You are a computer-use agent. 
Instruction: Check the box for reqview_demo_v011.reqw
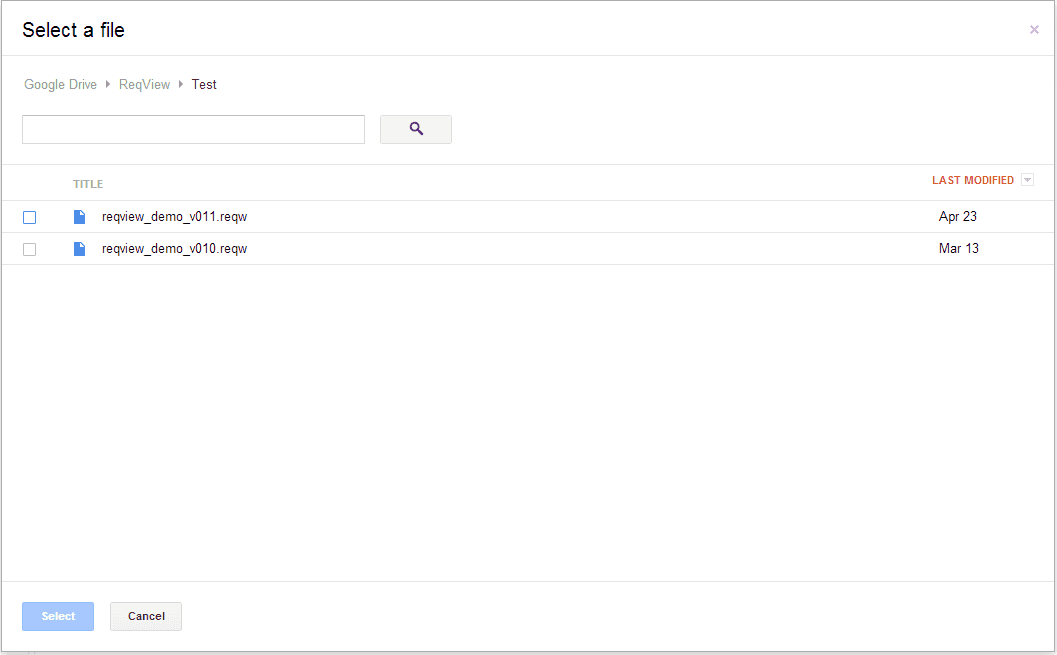click(x=30, y=217)
